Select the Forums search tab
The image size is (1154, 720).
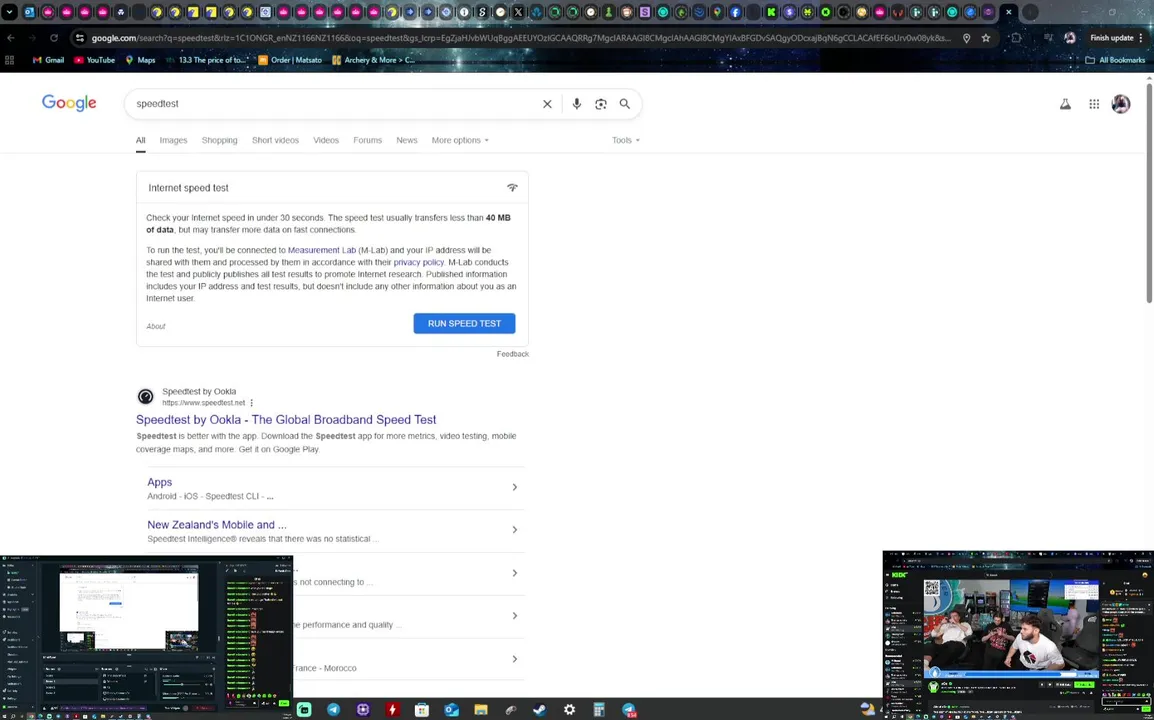coord(367,140)
